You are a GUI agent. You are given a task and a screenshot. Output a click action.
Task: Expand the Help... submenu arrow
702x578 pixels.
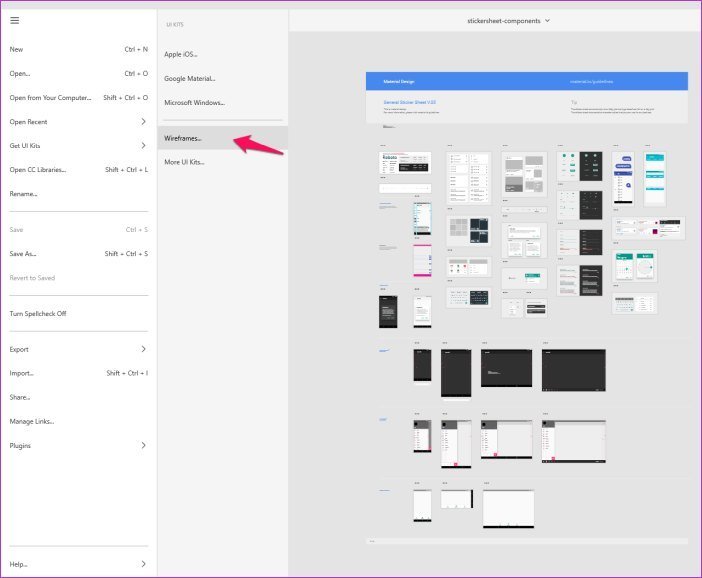pos(143,564)
